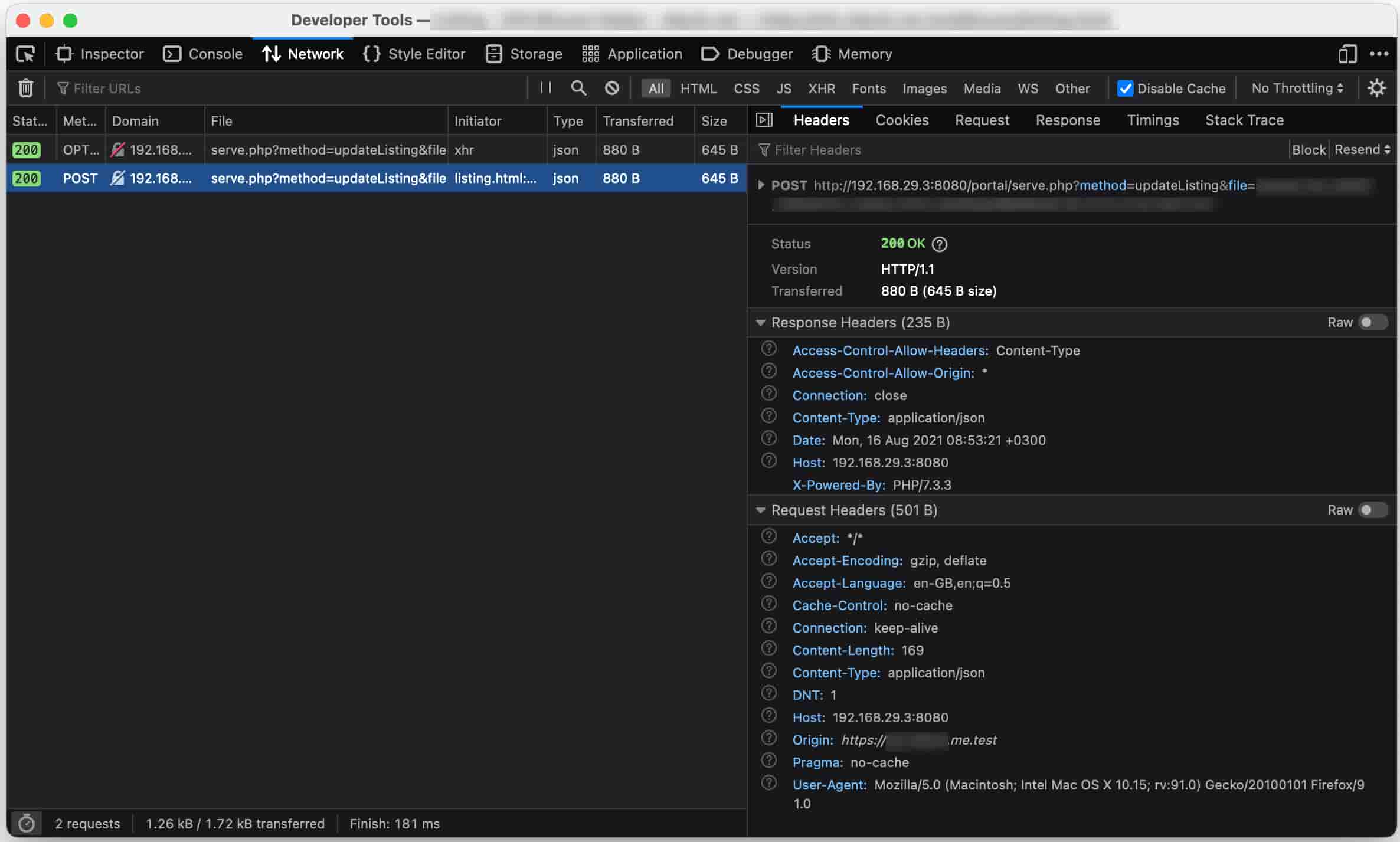The image size is (1400, 842).
Task: Open the Storage tab
Action: click(x=524, y=54)
